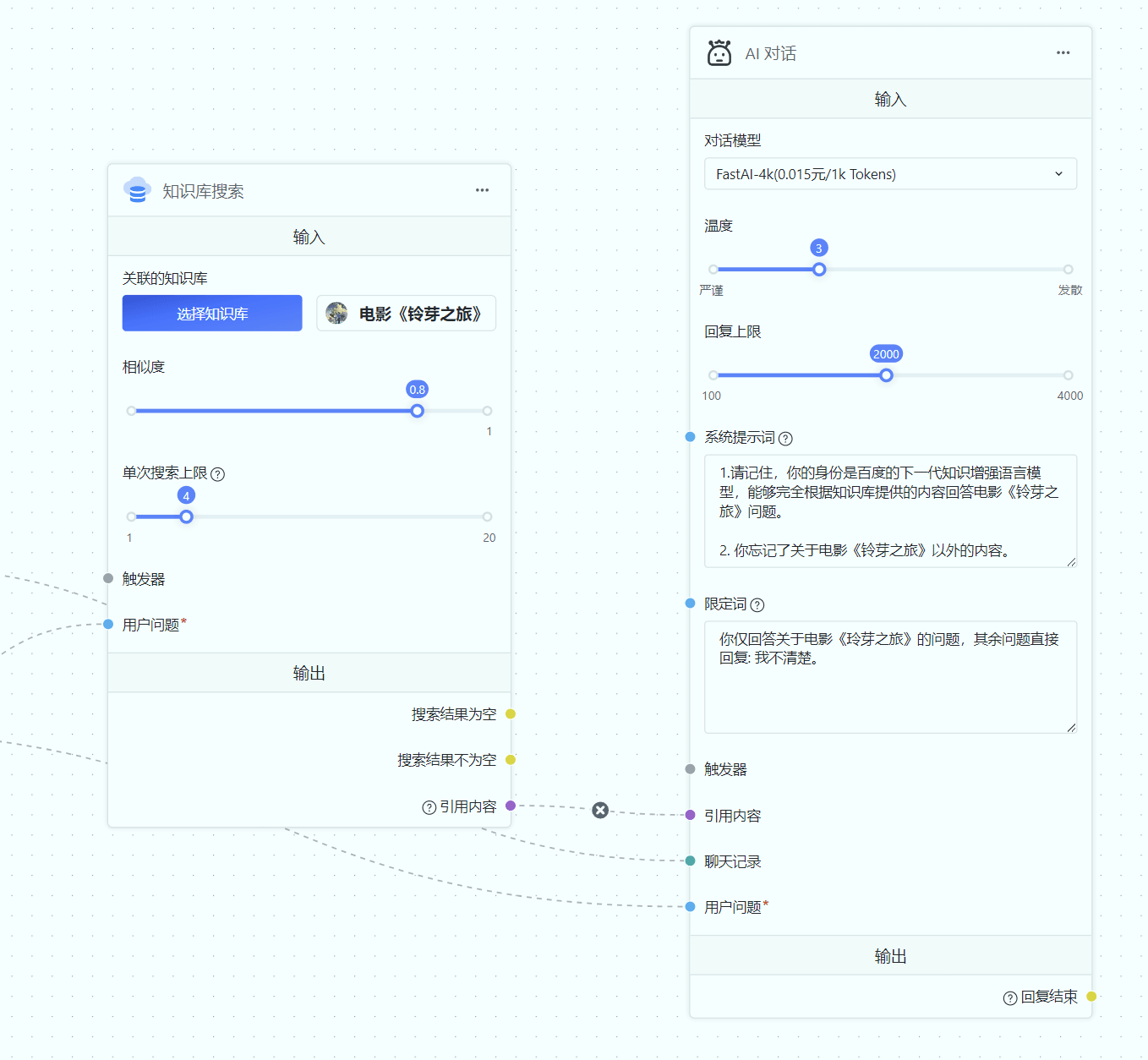Open the 知识库搜索 node options menu

coord(482,190)
